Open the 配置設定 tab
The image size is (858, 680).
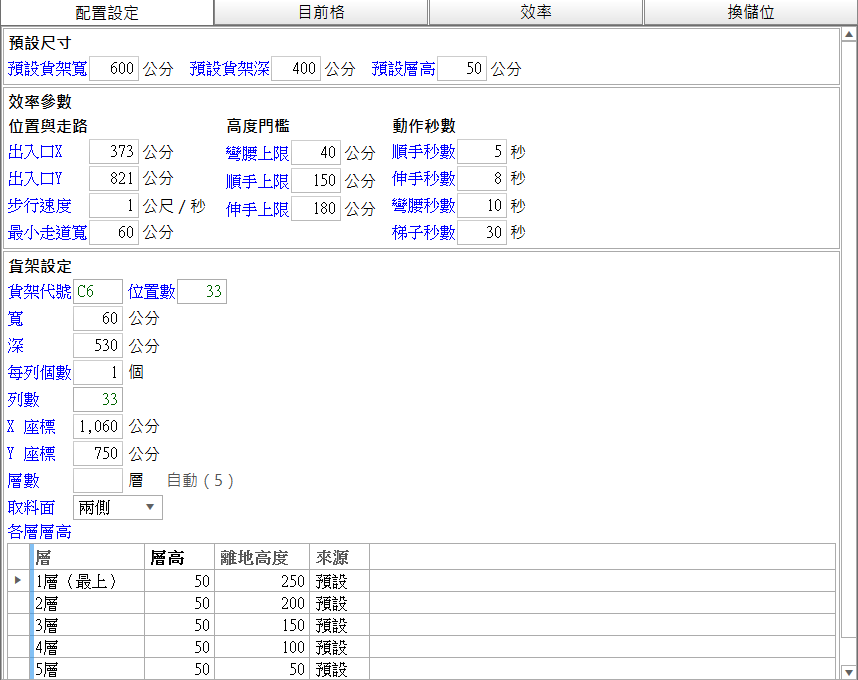click(107, 13)
